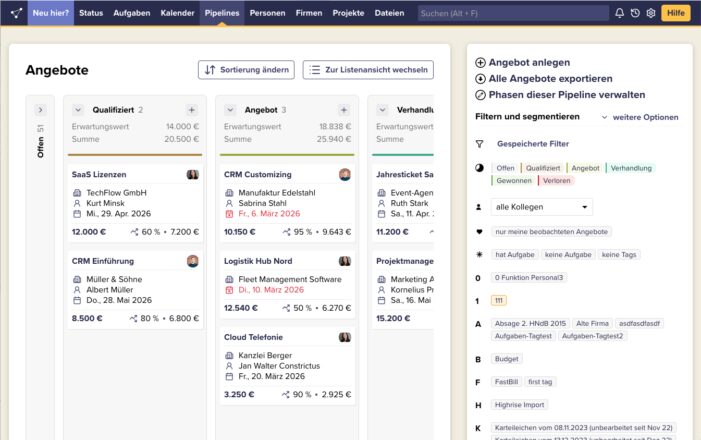Image resolution: width=701 pixels, height=440 pixels.
Task: Select the Alte Firma tag filter
Action: (x=592, y=323)
